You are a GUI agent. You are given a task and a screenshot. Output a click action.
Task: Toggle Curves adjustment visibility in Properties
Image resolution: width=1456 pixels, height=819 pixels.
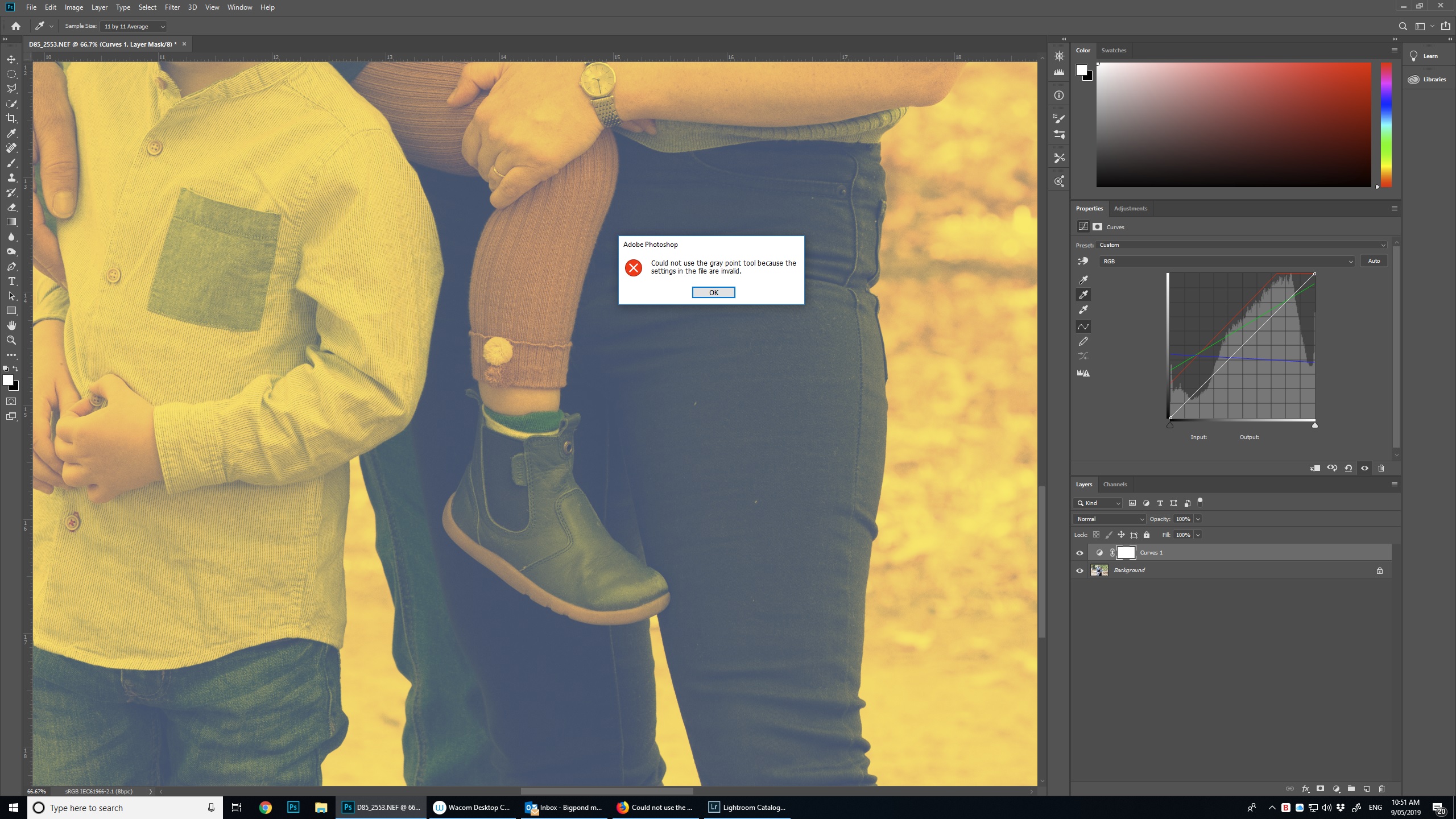click(1364, 468)
